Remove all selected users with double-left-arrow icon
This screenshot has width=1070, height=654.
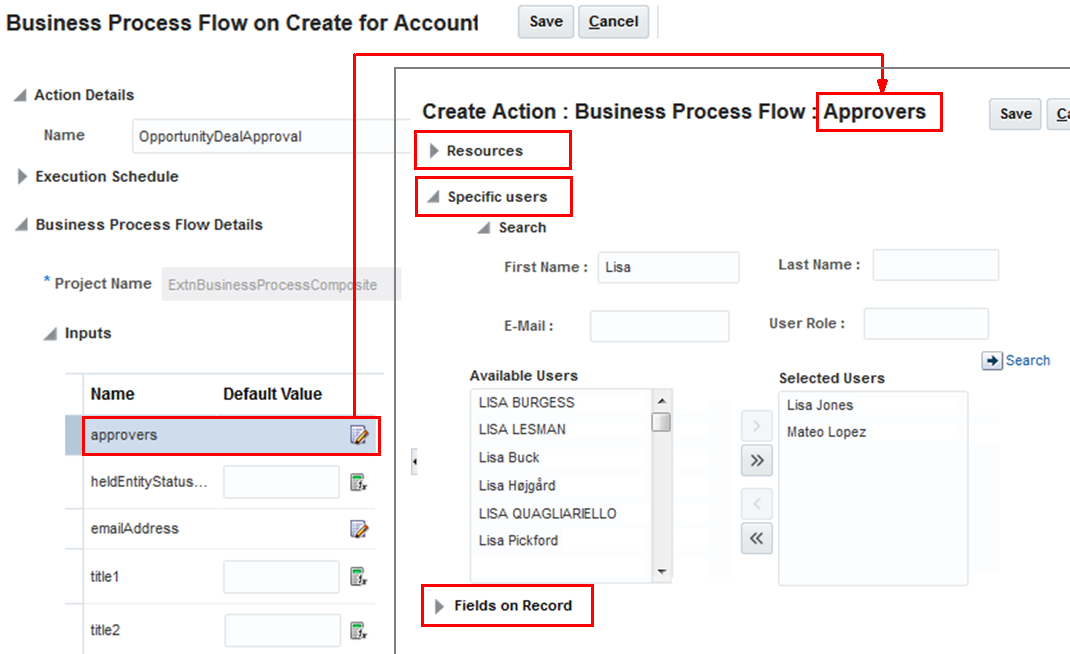756,538
